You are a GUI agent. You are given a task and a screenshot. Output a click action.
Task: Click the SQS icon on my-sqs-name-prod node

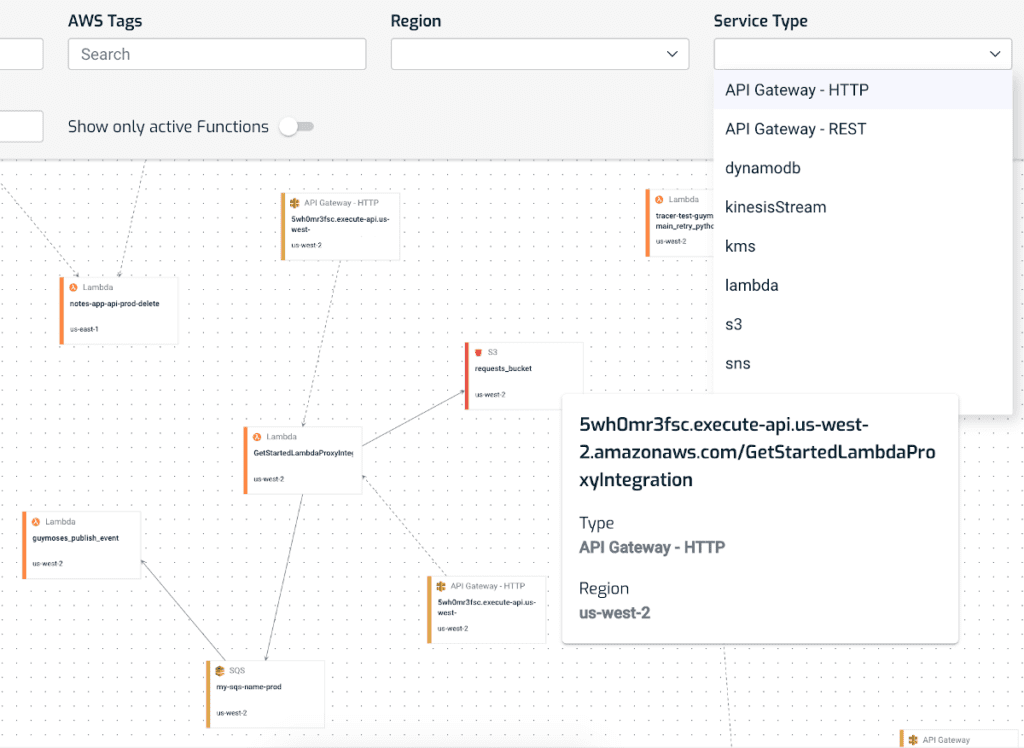219,671
